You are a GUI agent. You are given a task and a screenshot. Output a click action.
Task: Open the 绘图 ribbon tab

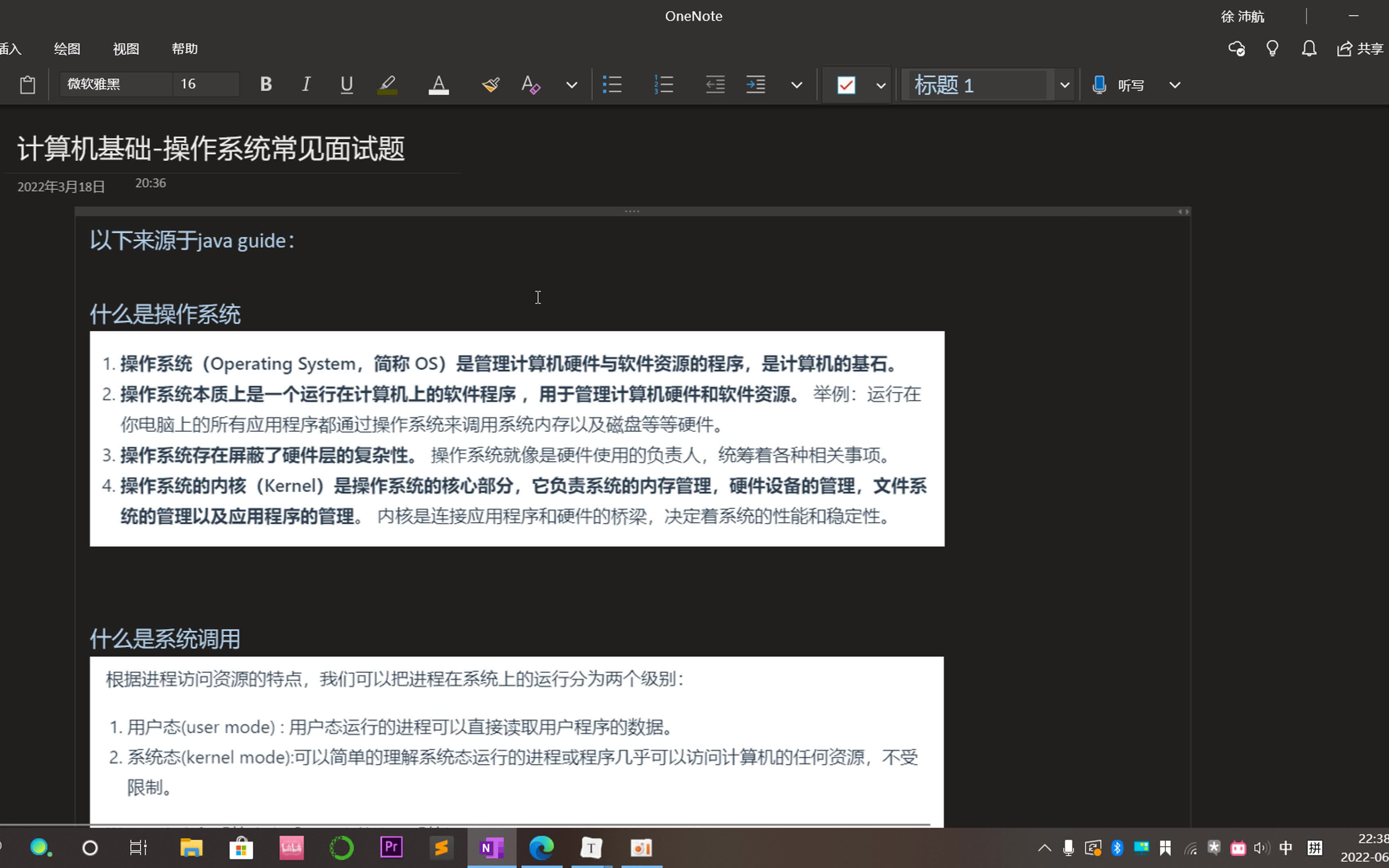[x=67, y=49]
